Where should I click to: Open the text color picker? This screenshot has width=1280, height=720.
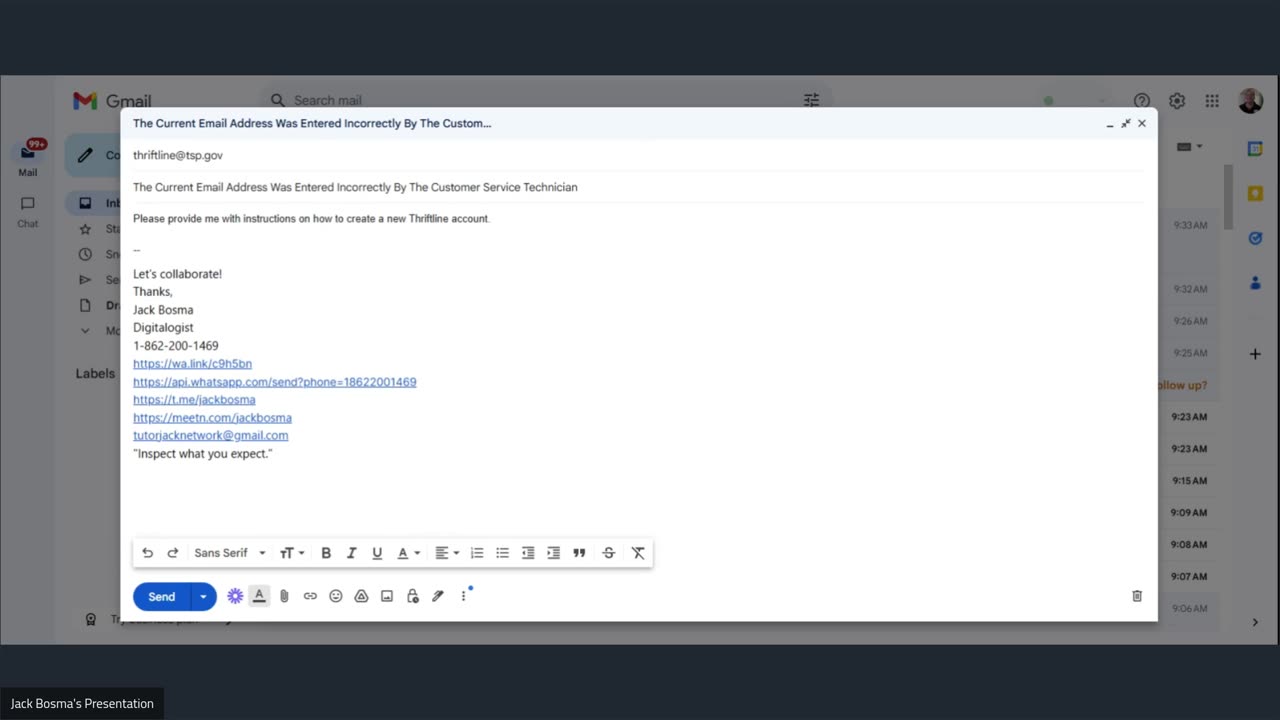click(408, 553)
